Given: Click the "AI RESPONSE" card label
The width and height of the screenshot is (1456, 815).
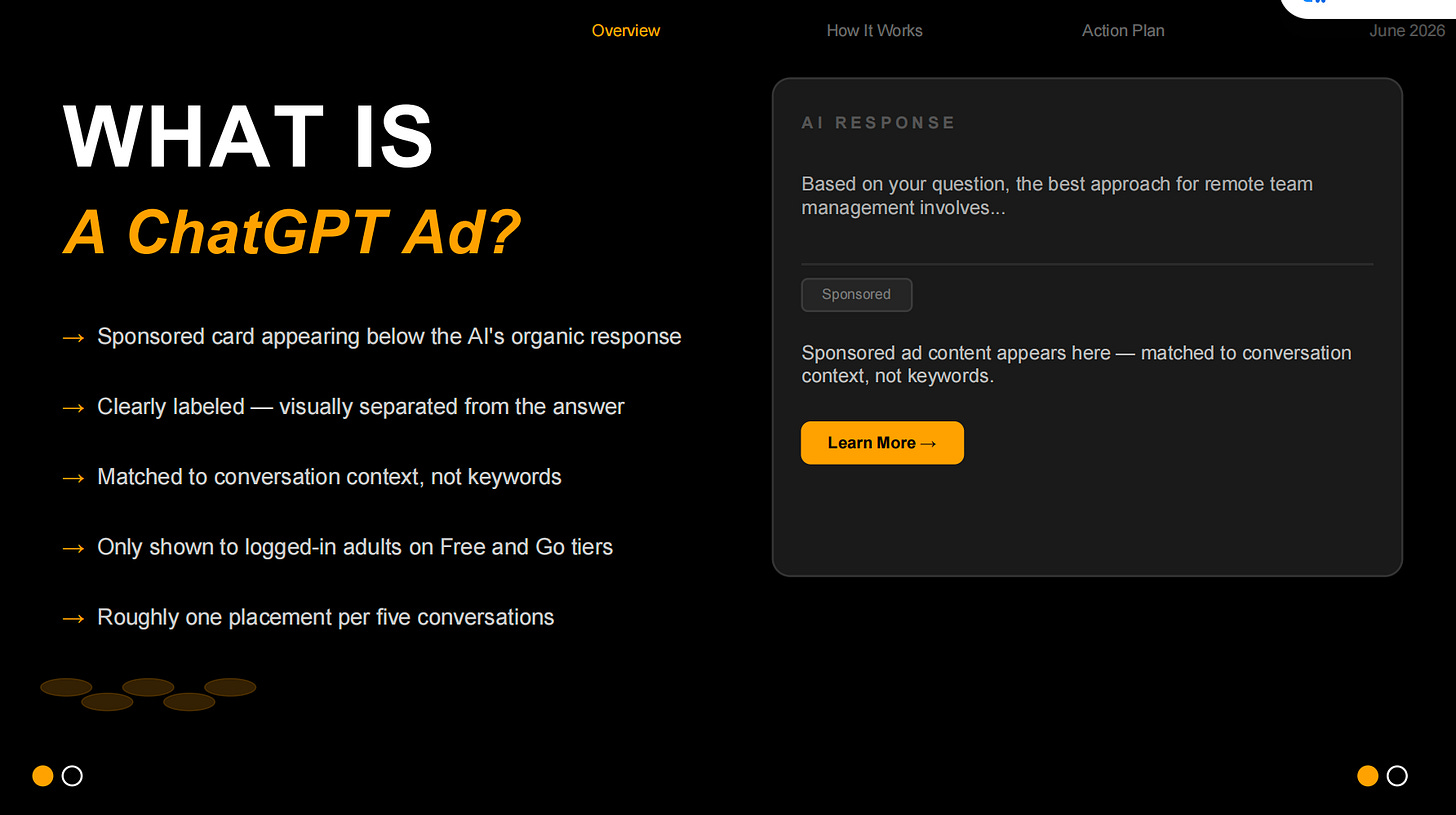Looking at the screenshot, I should (x=879, y=123).
